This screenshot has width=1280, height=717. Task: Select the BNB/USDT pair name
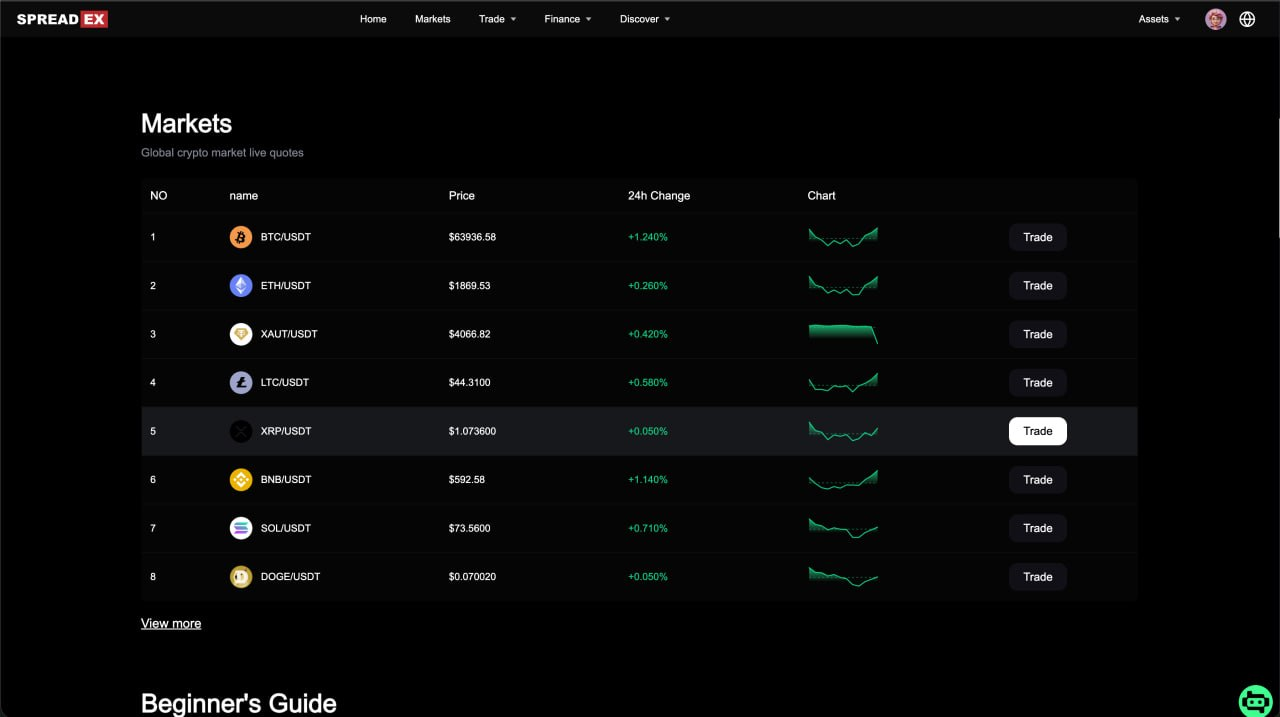(286, 480)
